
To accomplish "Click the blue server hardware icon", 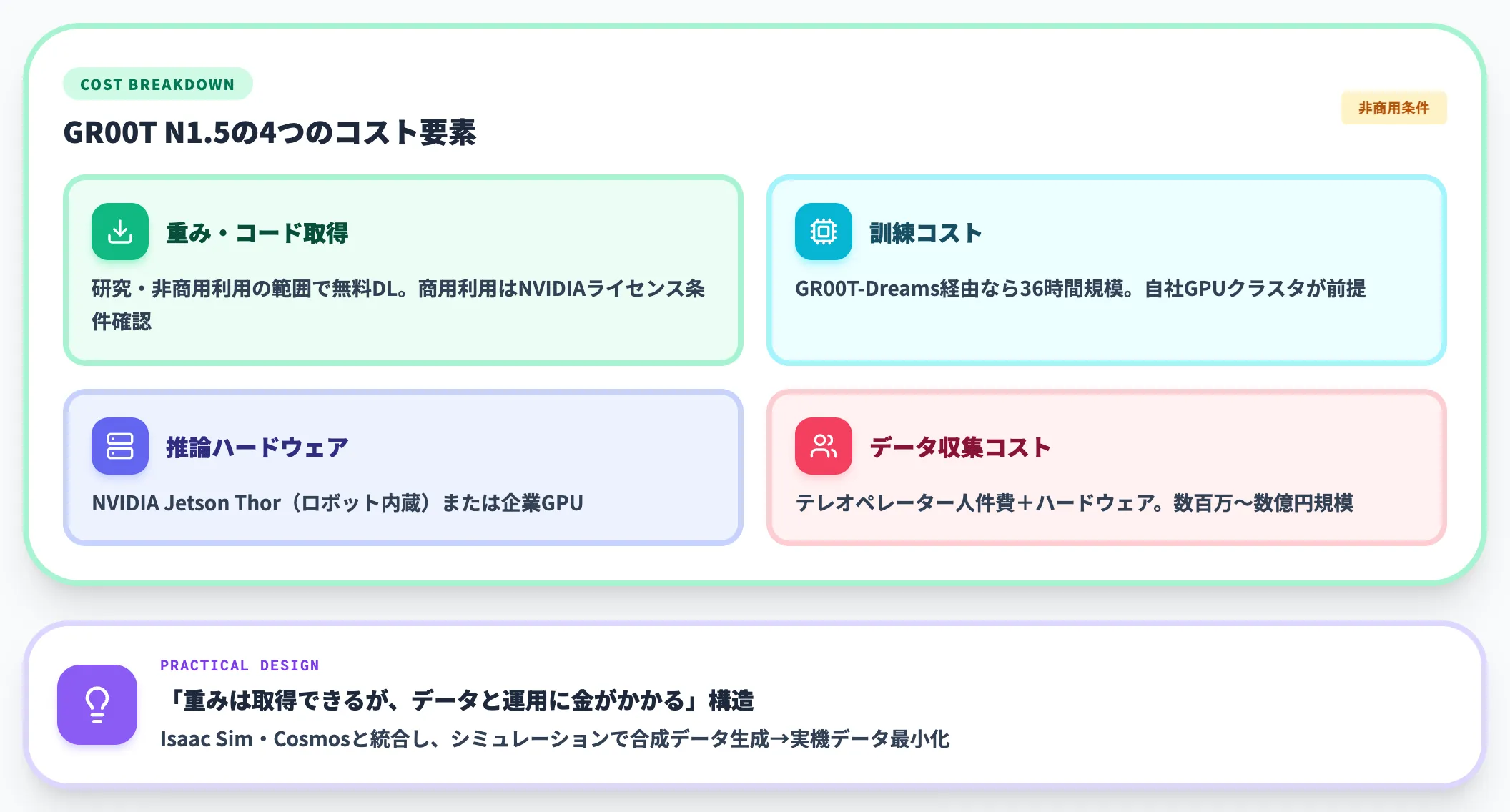I will point(120,446).
